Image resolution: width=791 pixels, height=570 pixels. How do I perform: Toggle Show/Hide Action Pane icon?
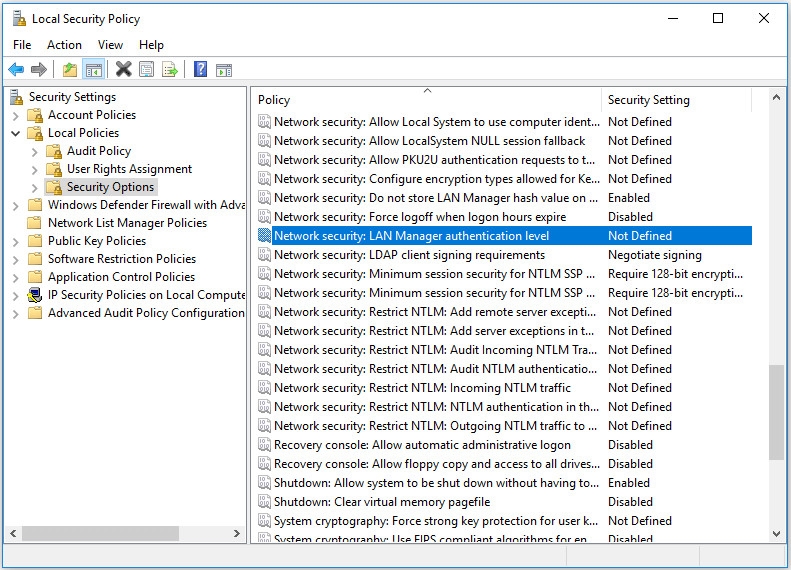[x=223, y=70]
